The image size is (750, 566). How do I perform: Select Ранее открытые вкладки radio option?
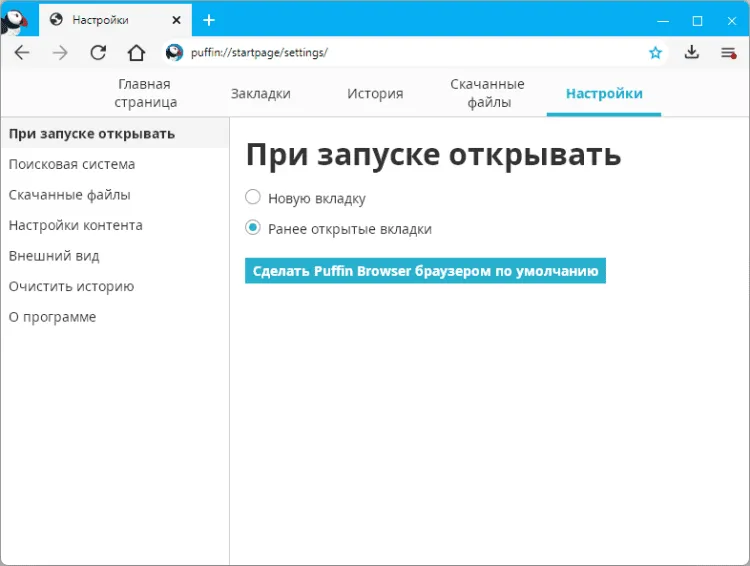(x=253, y=227)
